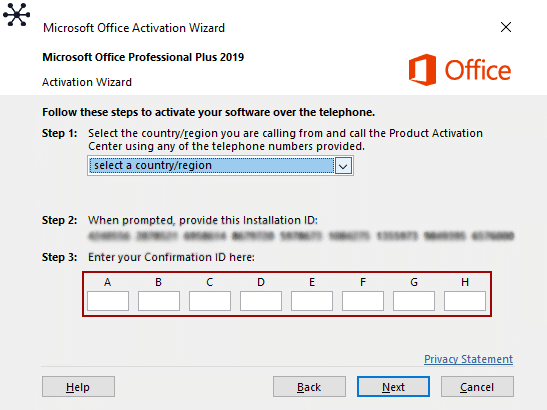The image size is (547, 410).
Task: Click Confirmation ID field C
Action: pos(210,301)
